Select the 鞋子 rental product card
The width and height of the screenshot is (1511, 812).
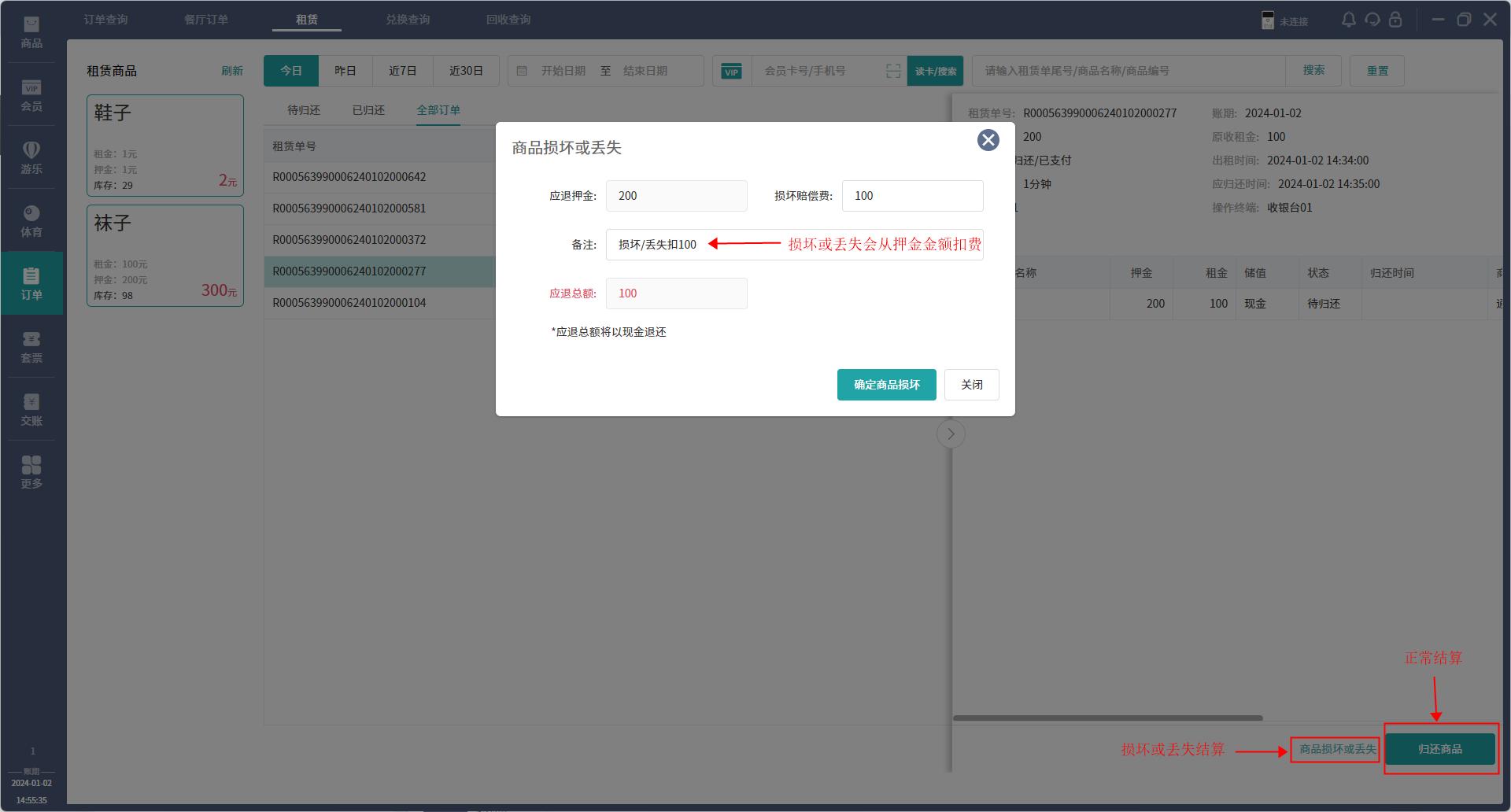click(165, 146)
